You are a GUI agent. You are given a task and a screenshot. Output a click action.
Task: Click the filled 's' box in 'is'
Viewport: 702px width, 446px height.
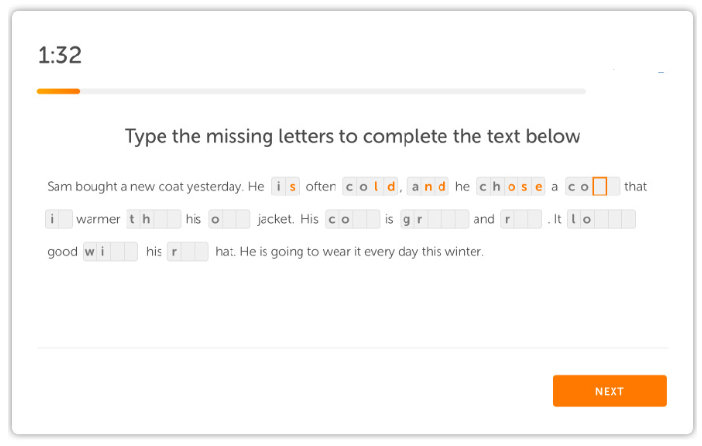292,186
